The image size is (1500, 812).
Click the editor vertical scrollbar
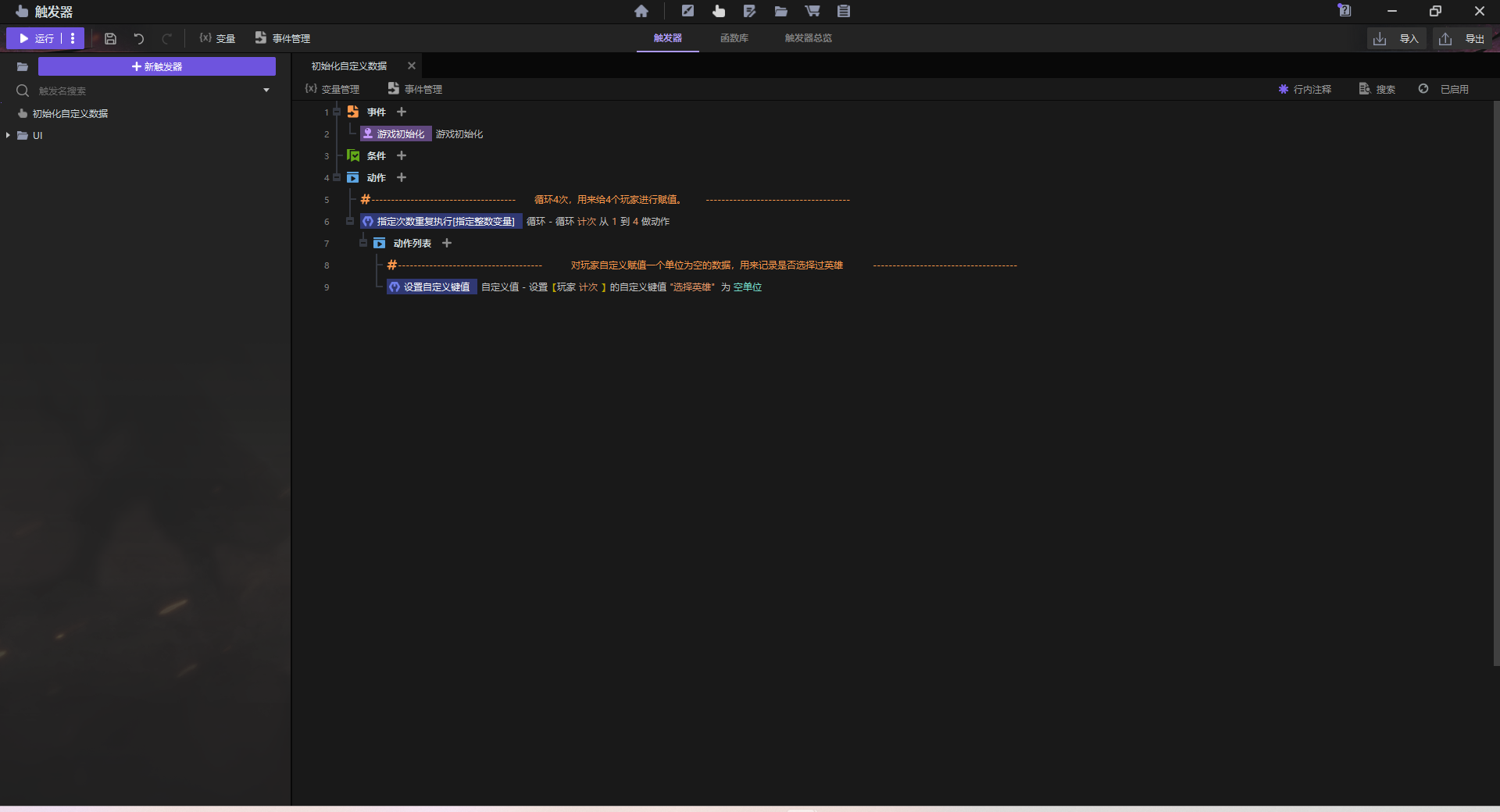[x=1496, y=383]
